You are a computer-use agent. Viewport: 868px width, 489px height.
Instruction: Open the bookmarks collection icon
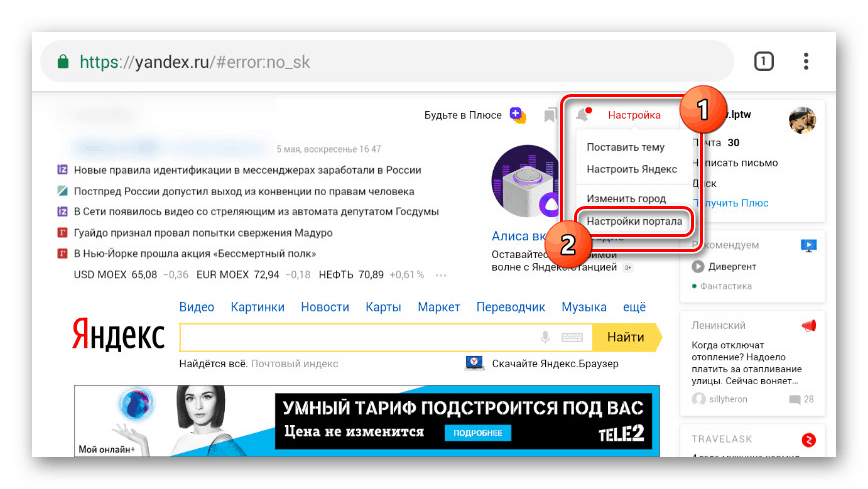[550, 115]
